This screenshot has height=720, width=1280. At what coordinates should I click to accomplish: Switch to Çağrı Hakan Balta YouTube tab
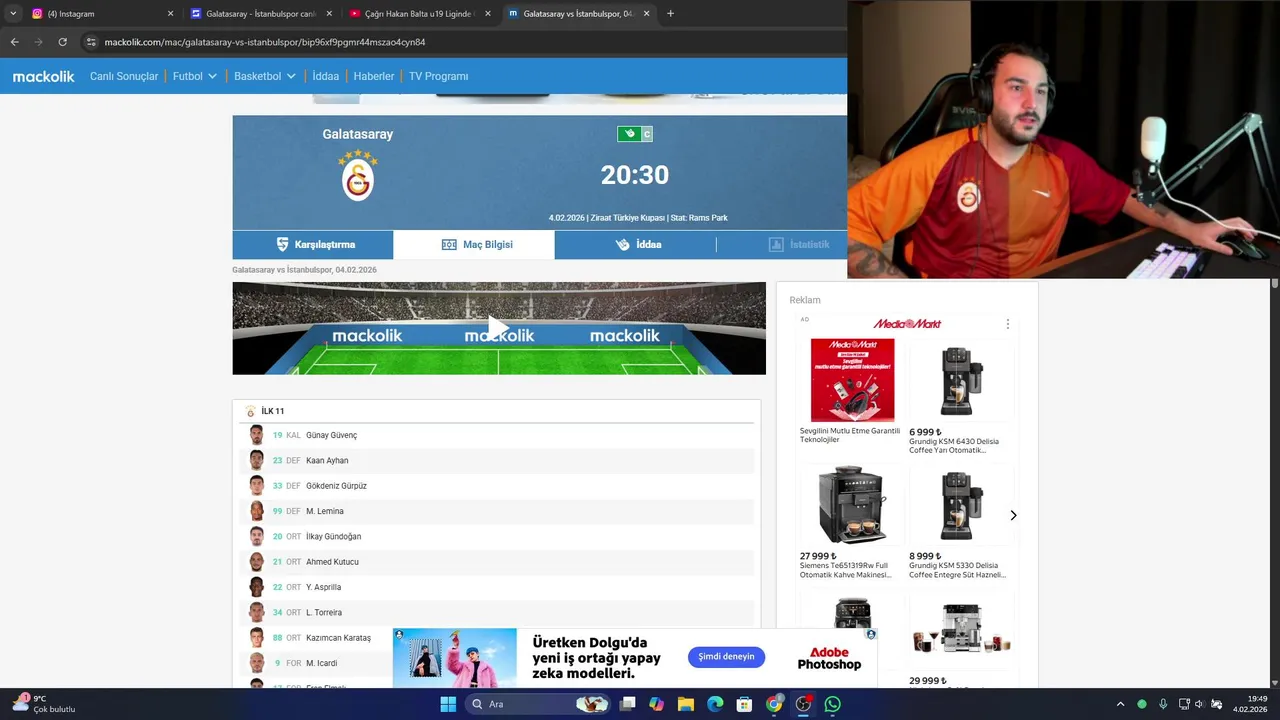pos(419,14)
